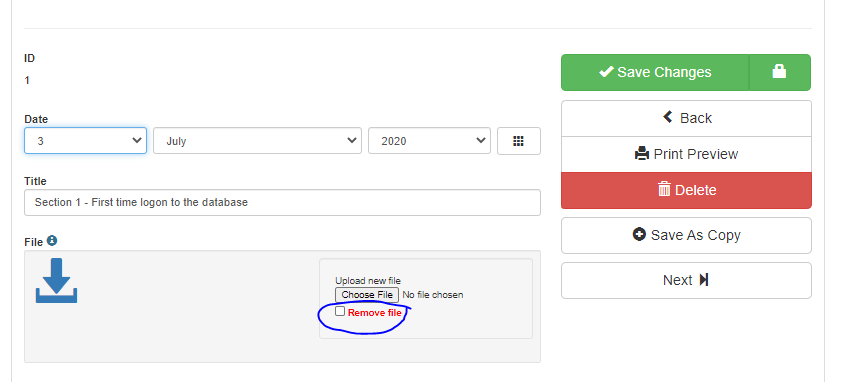Image resolution: width=843 pixels, height=382 pixels.
Task: Open the calendar grid date picker
Action: [518, 141]
